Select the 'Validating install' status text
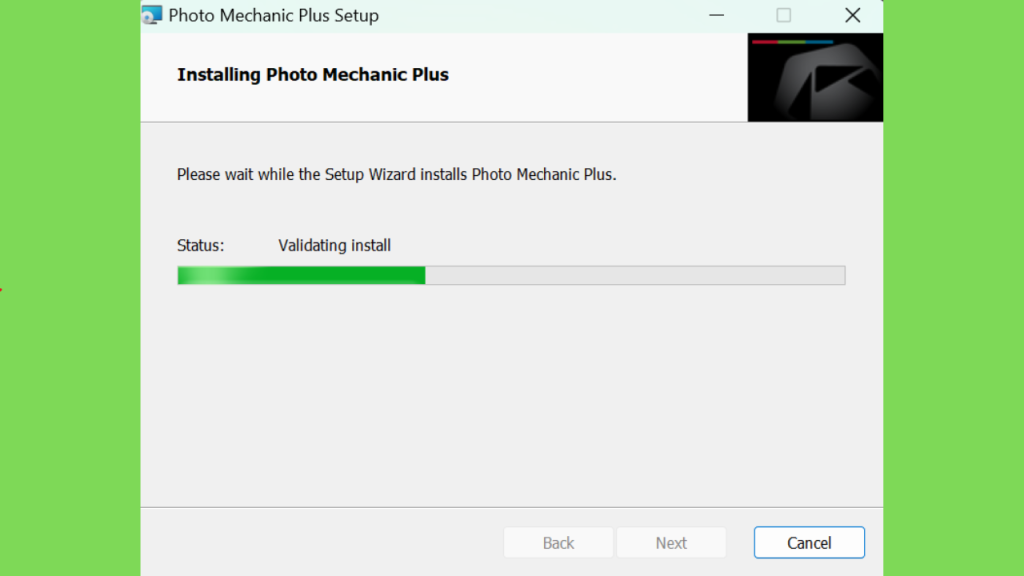Viewport: 1024px width, 576px height. pyautogui.click(x=334, y=246)
